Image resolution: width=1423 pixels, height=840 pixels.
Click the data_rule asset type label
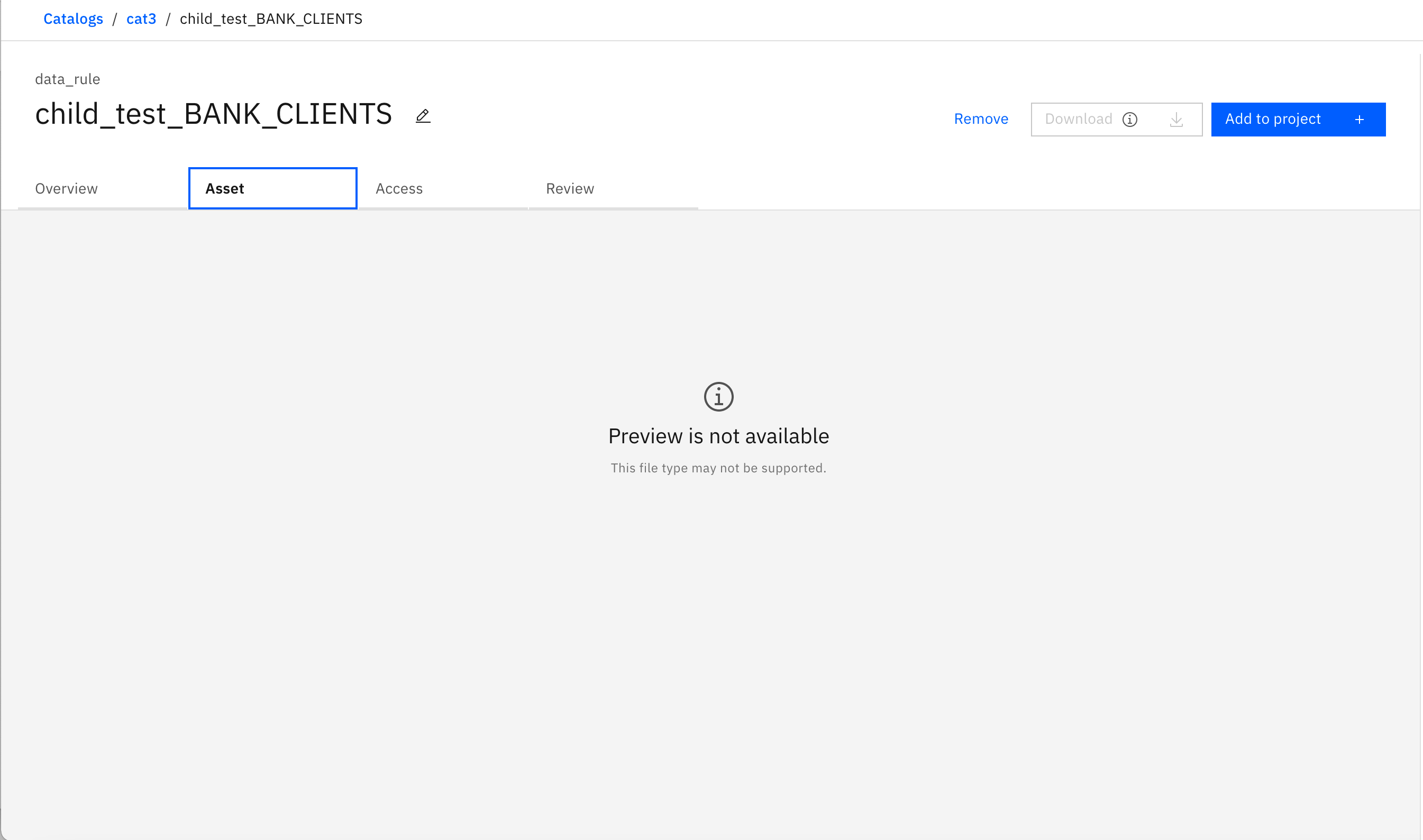tap(67, 79)
